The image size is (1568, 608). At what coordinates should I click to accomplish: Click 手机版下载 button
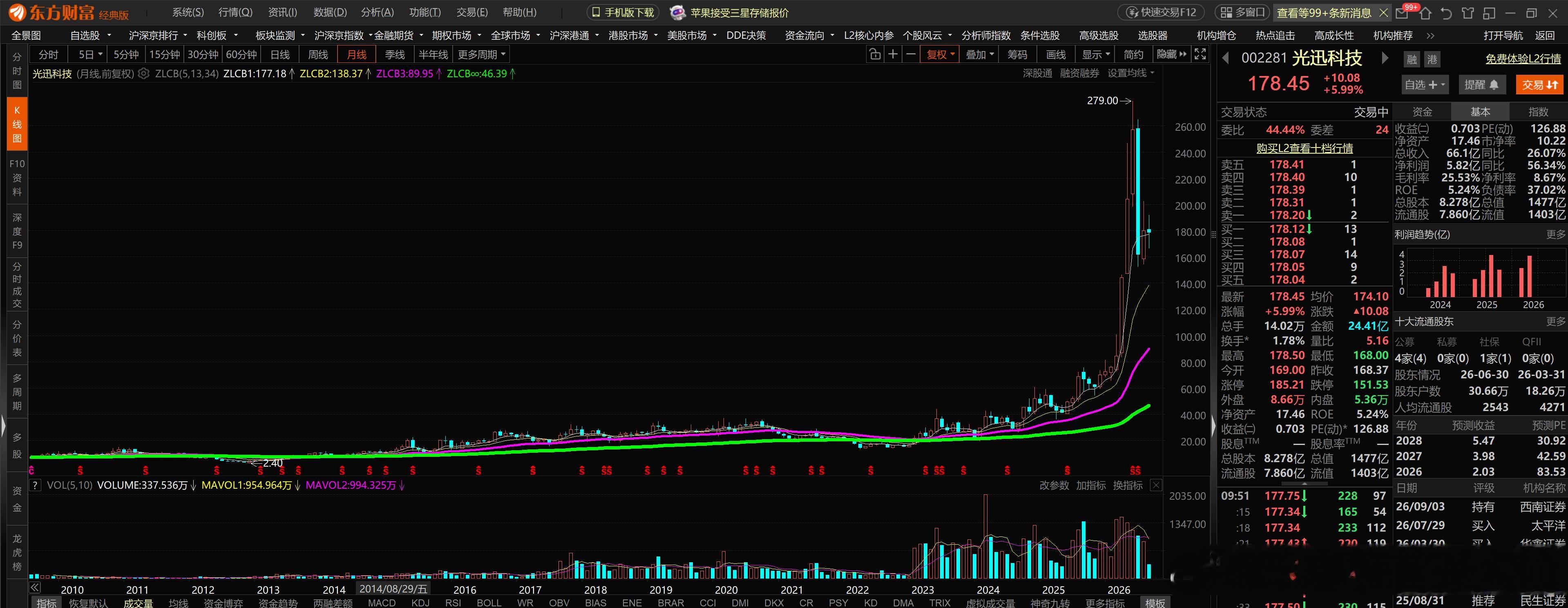(x=623, y=12)
